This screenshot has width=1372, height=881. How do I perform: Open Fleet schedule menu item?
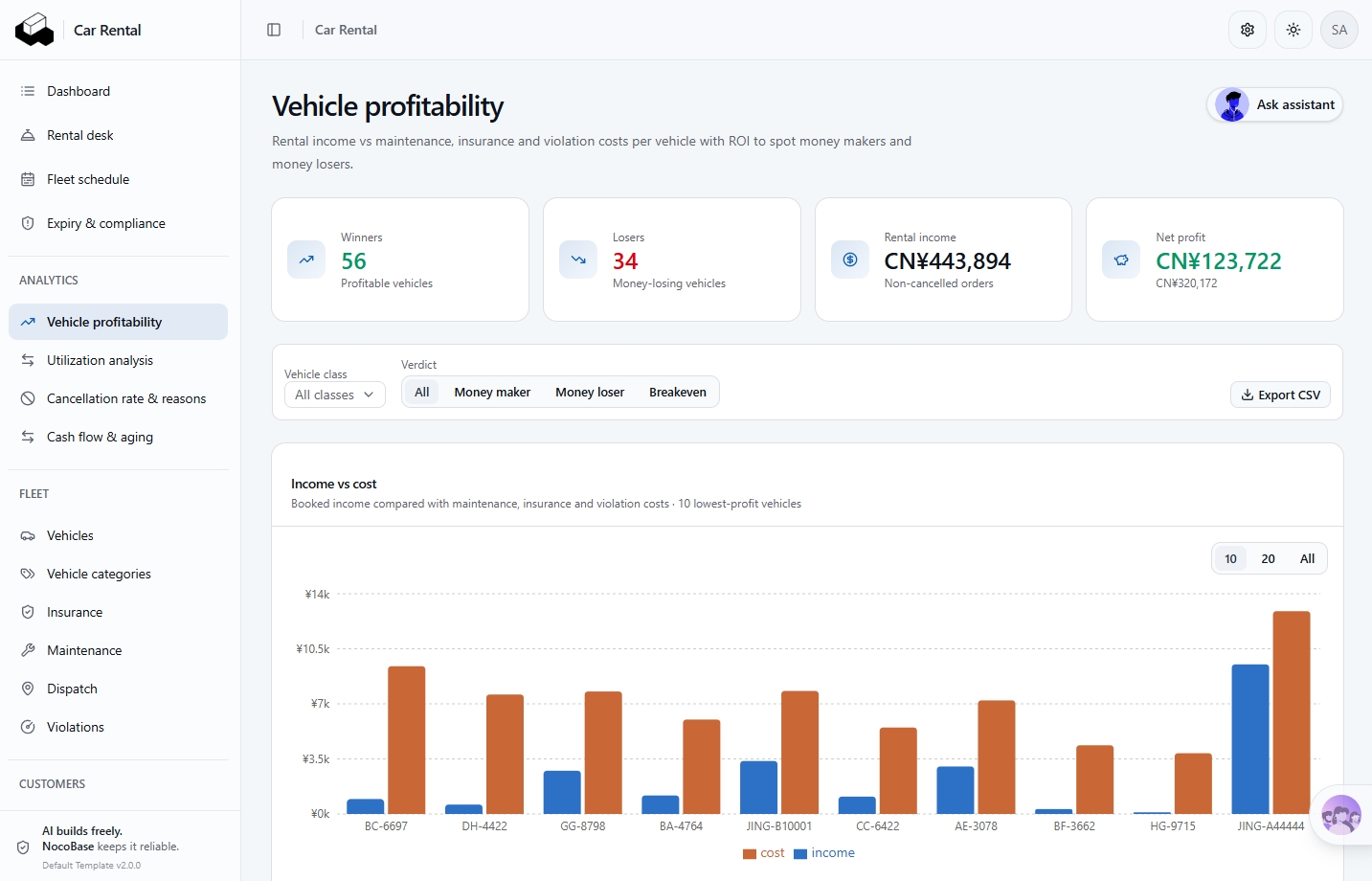tap(118, 179)
